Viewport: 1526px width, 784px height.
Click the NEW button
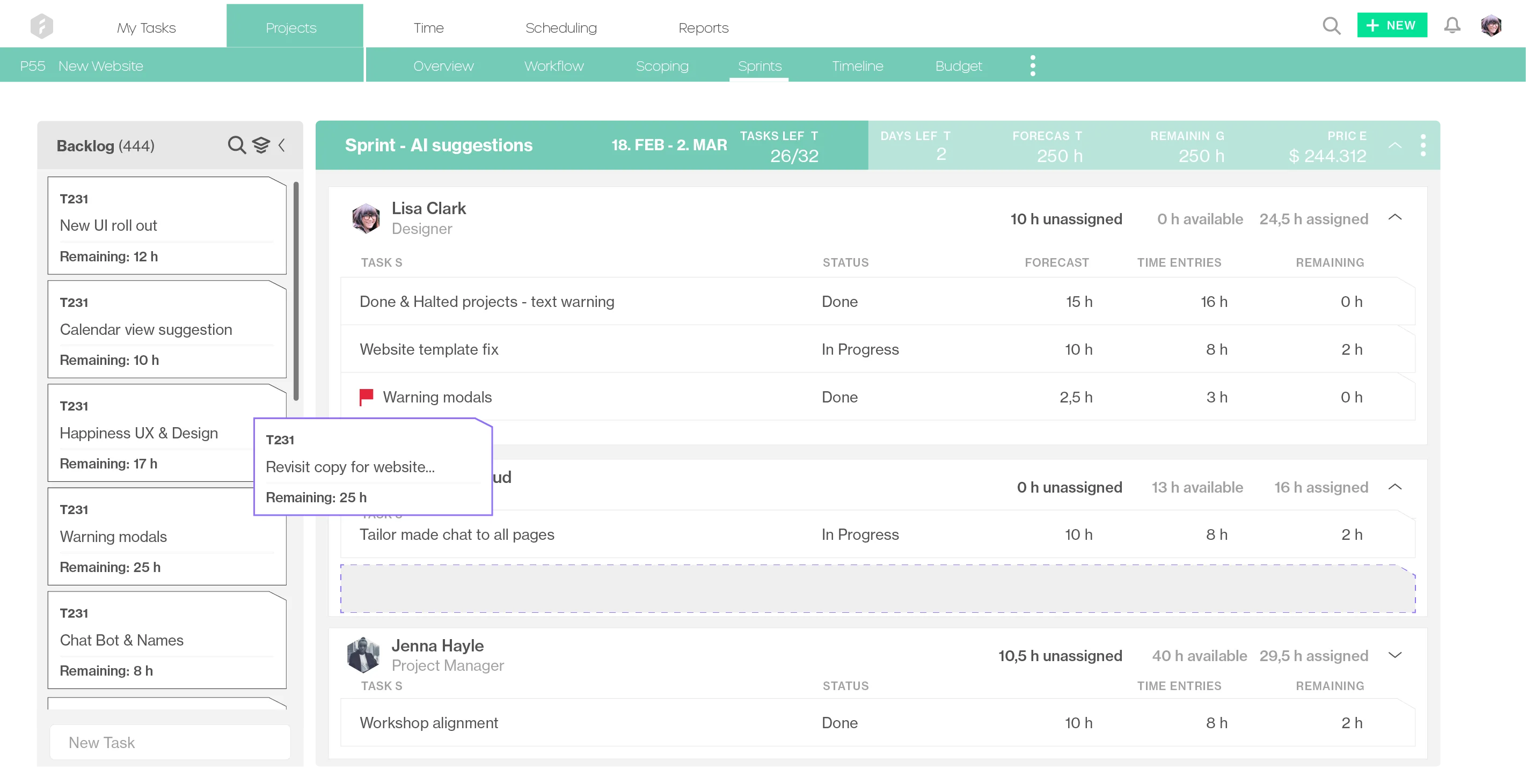(x=1391, y=25)
